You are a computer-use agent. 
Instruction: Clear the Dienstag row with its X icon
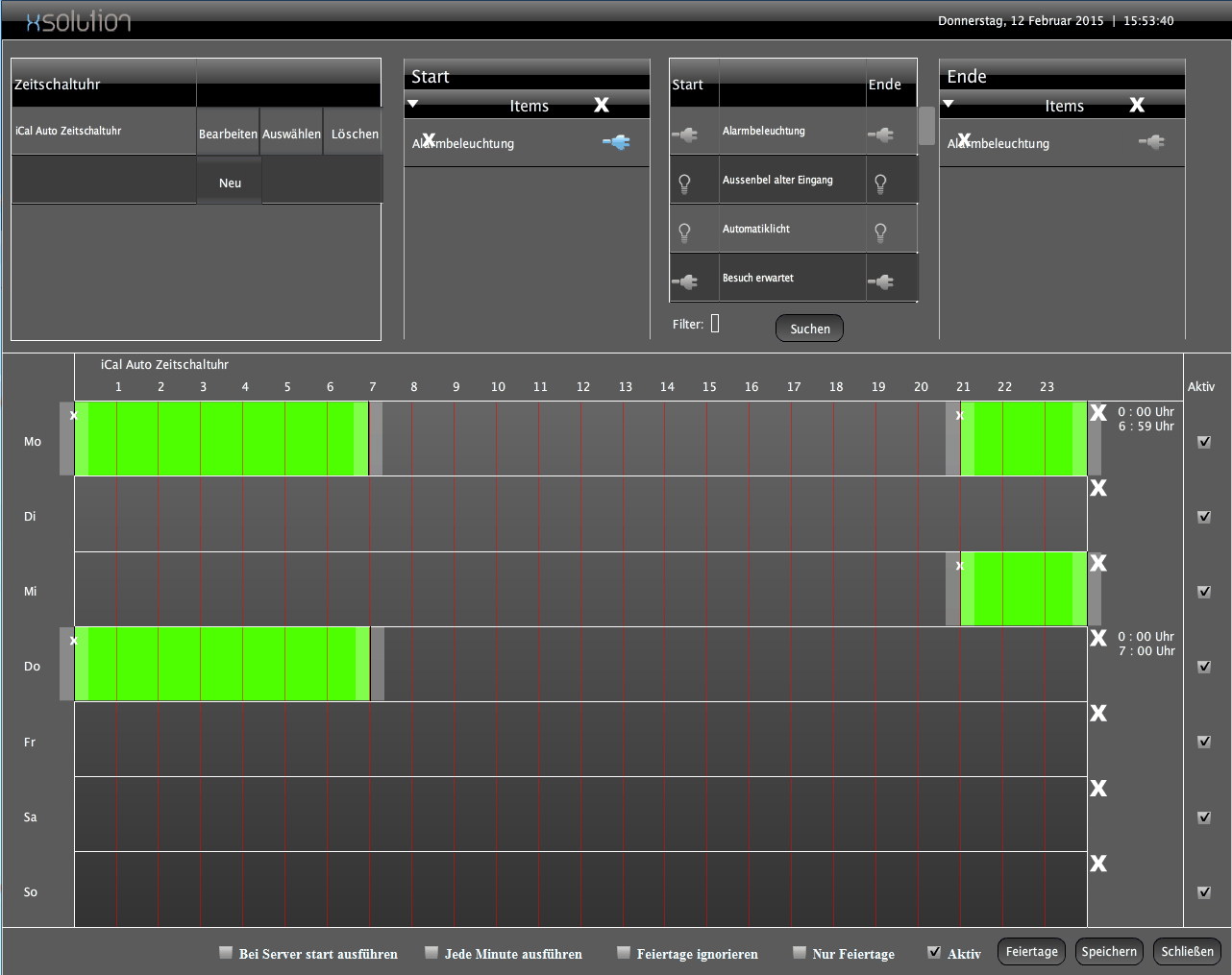(x=1098, y=488)
